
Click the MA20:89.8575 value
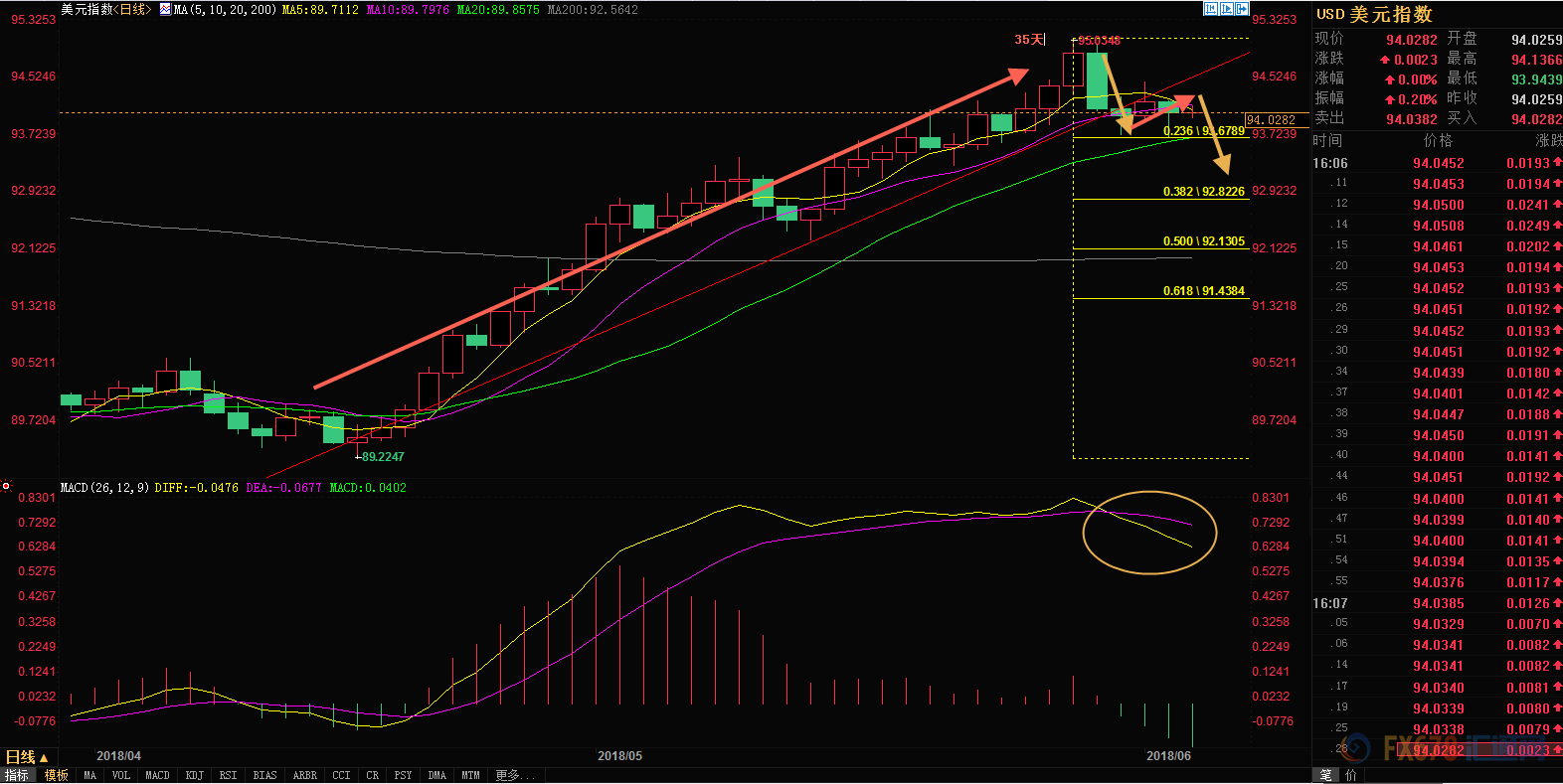coord(498,9)
